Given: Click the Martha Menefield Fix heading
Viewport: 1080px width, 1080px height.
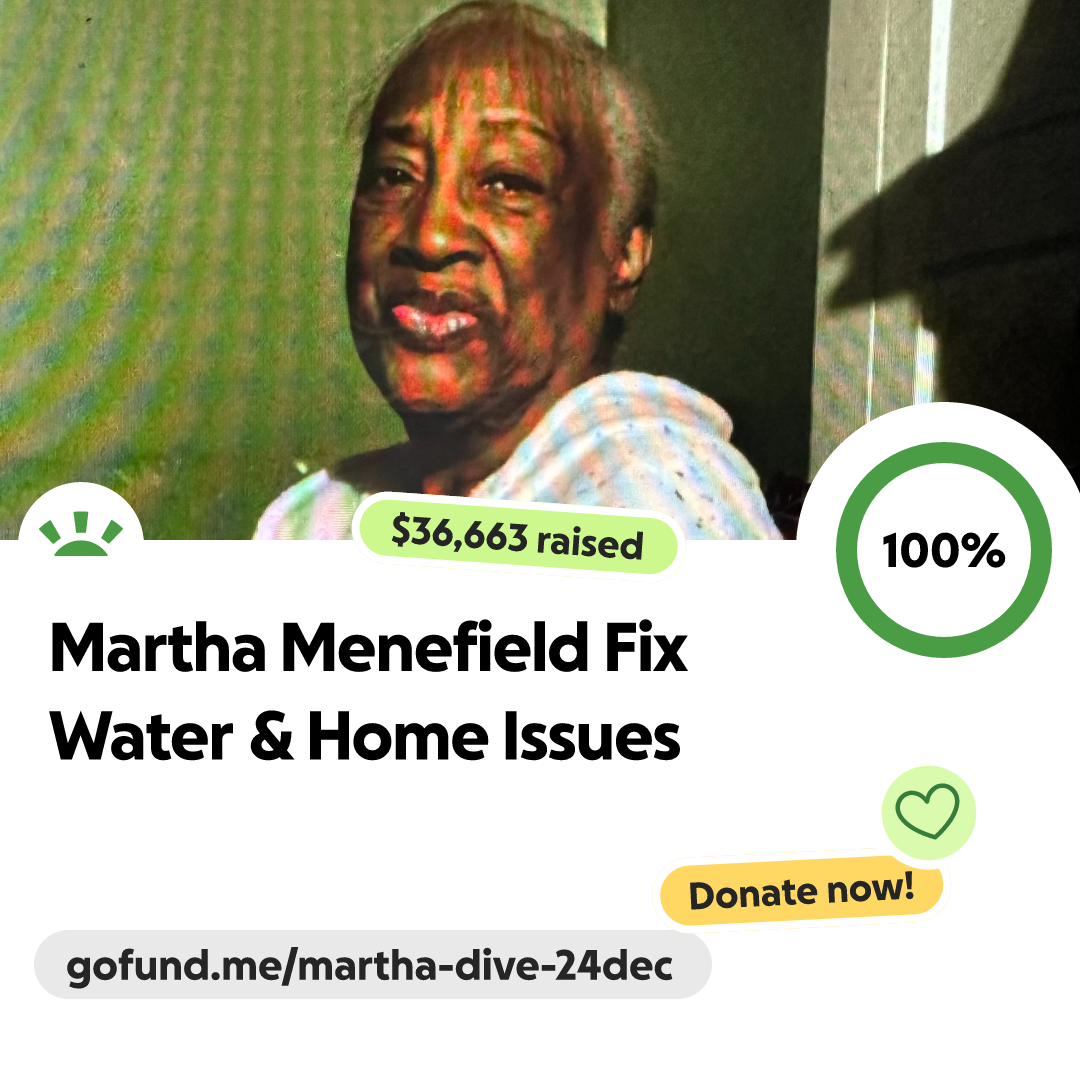Looking at the screenshot, I should pyautogui.click(x=369, y=647).
